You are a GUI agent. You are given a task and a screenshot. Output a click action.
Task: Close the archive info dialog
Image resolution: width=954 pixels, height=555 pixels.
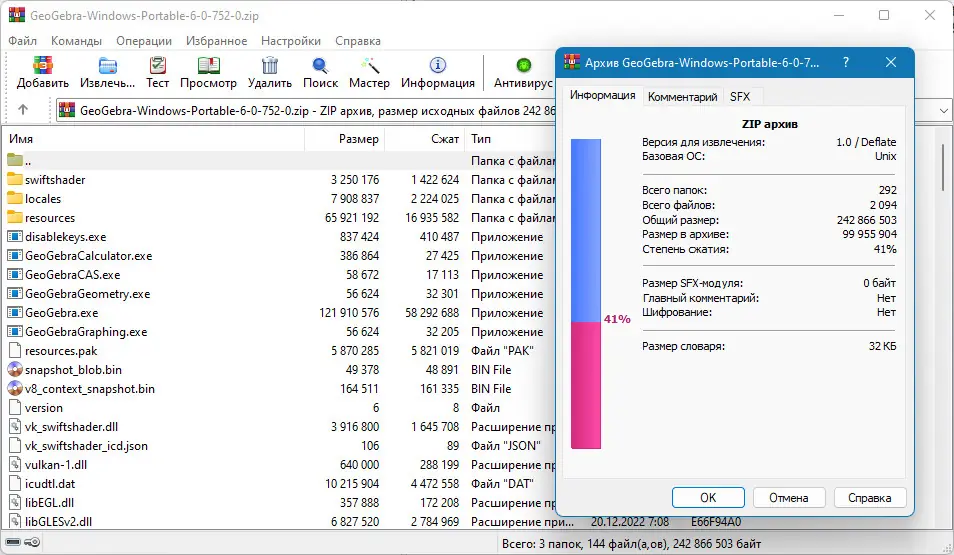click(x=891, y=62)
